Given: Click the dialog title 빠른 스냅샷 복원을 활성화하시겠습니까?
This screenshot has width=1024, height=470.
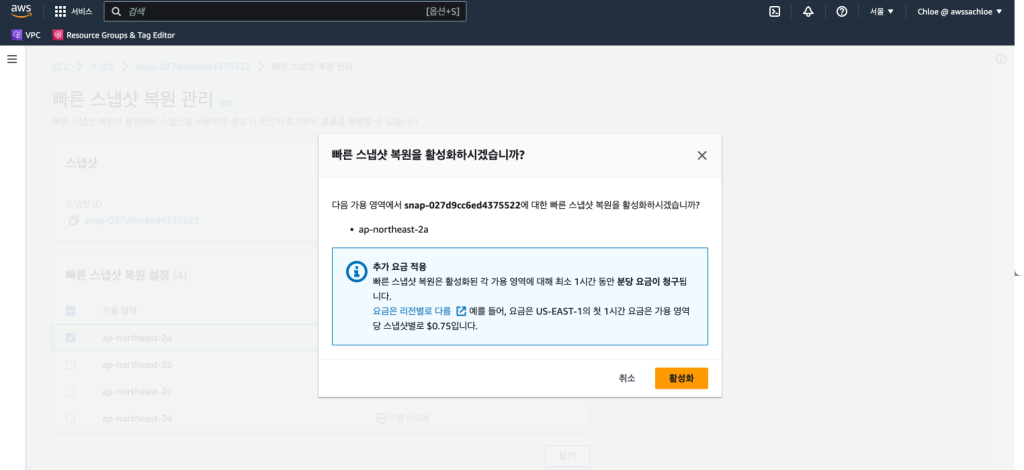Looking at the screenshot, I should pos(428,155).
